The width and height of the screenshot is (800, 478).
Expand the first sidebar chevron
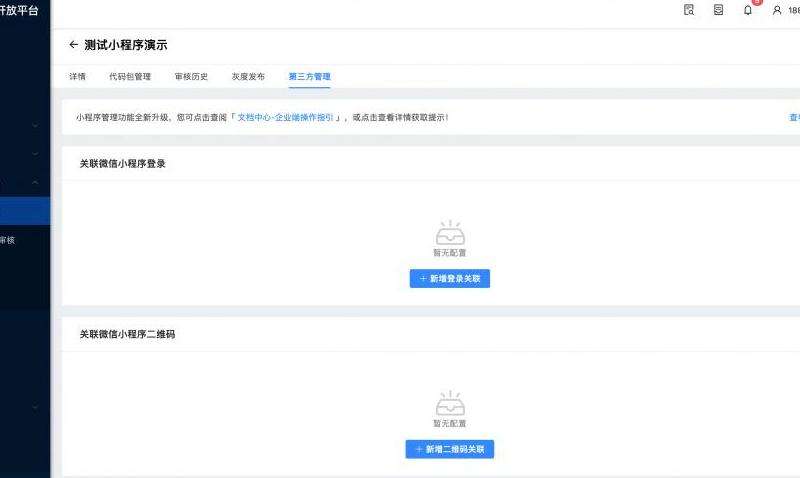pyautogui.click(x=36, y=126)
